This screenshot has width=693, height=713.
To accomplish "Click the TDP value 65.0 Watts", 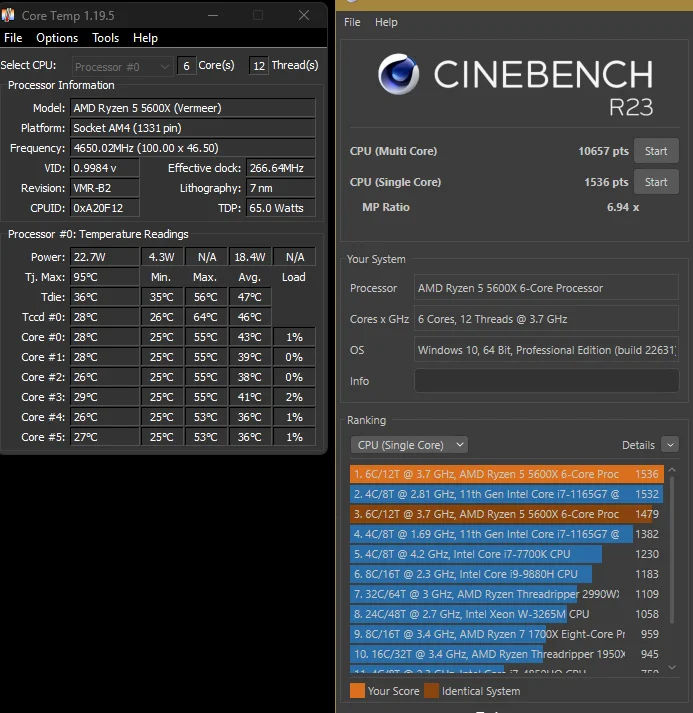I will 281,208.
